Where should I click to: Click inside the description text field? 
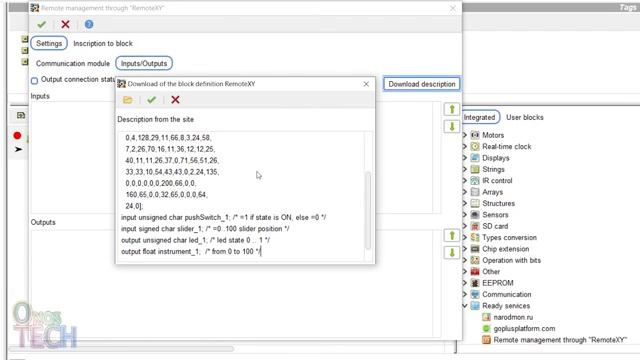point(241,196)
